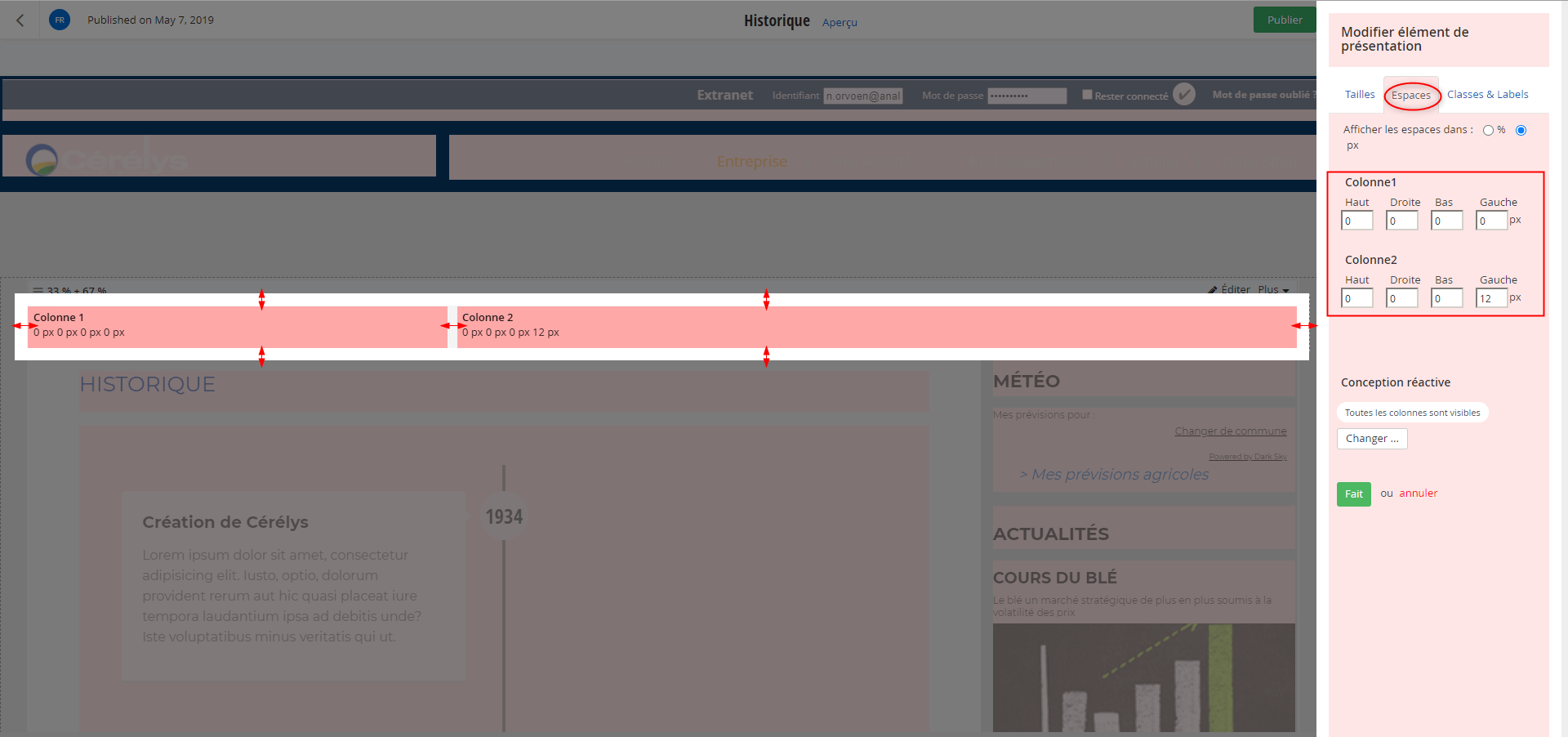Click the login checkmark icon beside Rester connecté

pos(1183,95)
